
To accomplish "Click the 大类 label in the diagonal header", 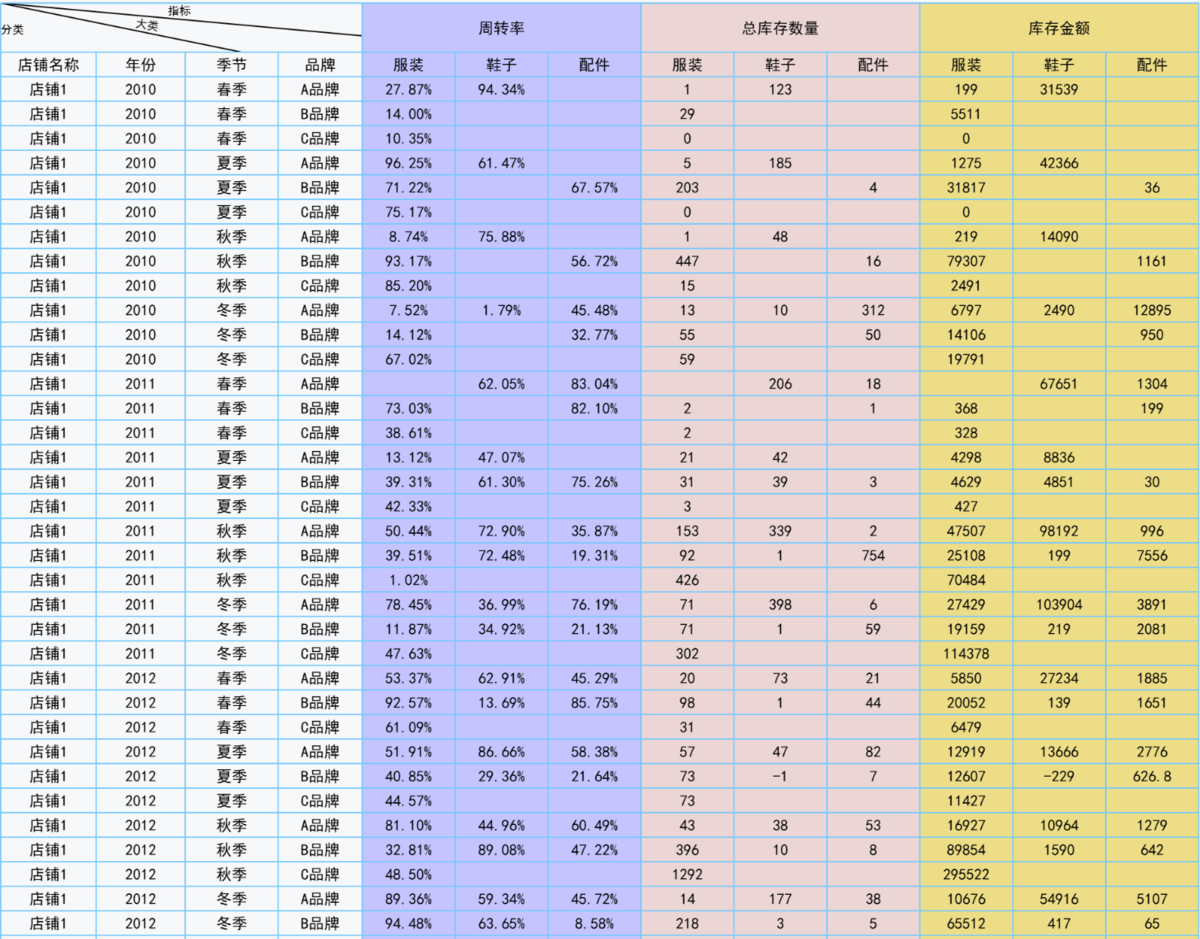I will pyautogui.click(x=146, y=25).
